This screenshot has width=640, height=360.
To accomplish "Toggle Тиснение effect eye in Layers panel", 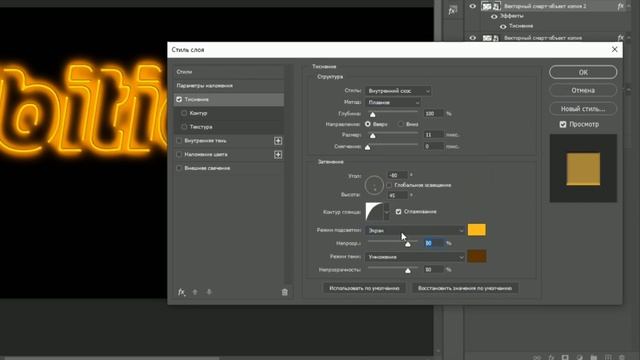I will click(x=503, y=27).
